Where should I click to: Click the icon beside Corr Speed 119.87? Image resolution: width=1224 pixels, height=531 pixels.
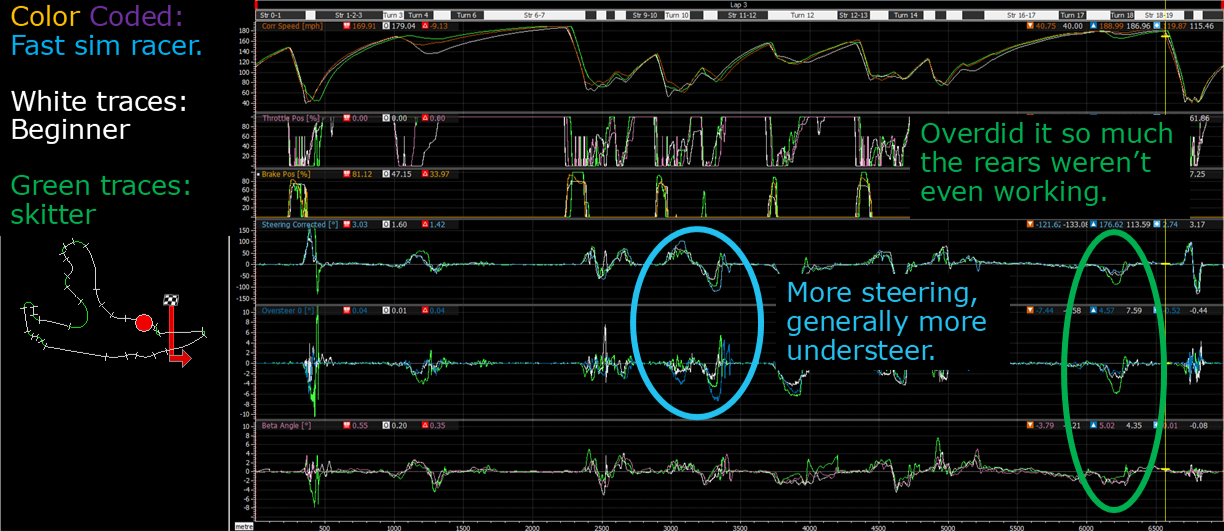tap(1158, 26)
